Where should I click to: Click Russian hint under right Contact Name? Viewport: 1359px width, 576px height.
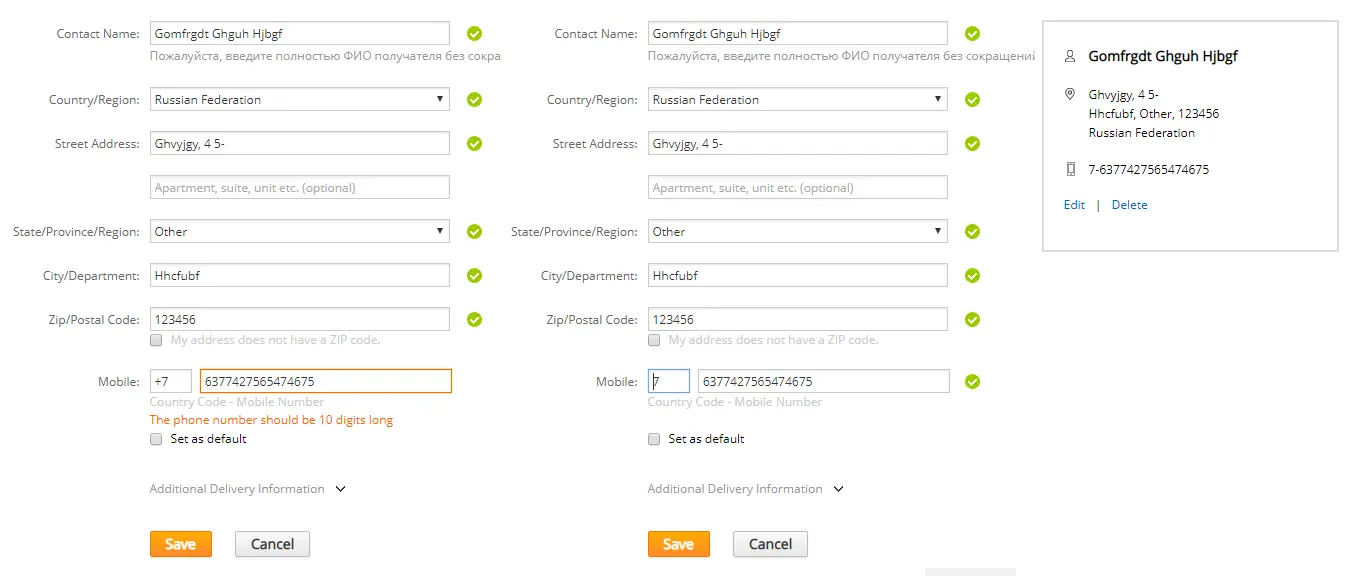point(841,56)
